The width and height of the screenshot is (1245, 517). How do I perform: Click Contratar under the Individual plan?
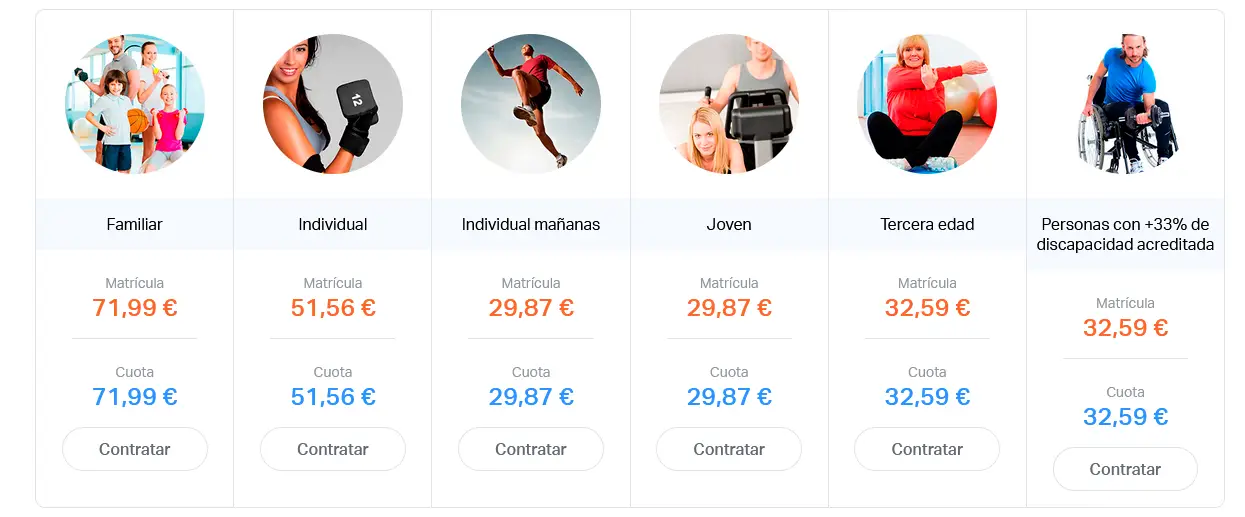pyautogui.click(x=333, y=449)
